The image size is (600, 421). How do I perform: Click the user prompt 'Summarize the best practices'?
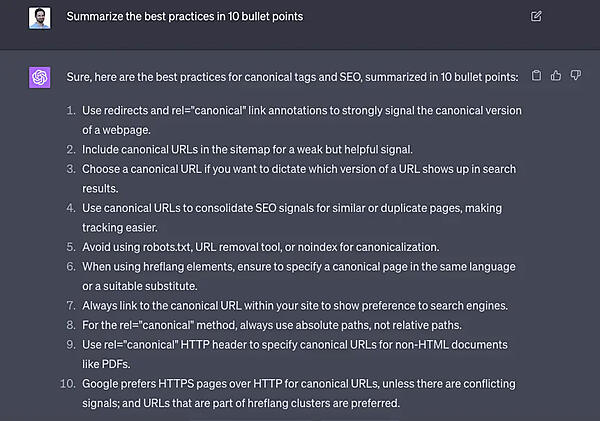184,17
